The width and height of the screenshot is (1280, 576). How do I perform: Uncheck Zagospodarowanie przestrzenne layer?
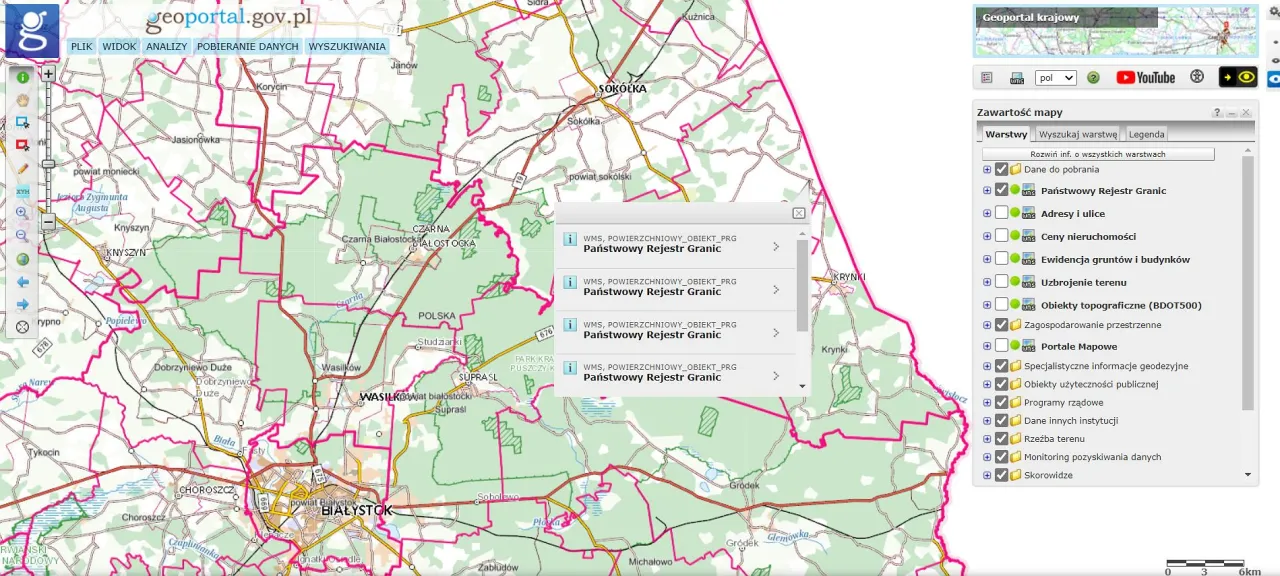click(1001, 325)
